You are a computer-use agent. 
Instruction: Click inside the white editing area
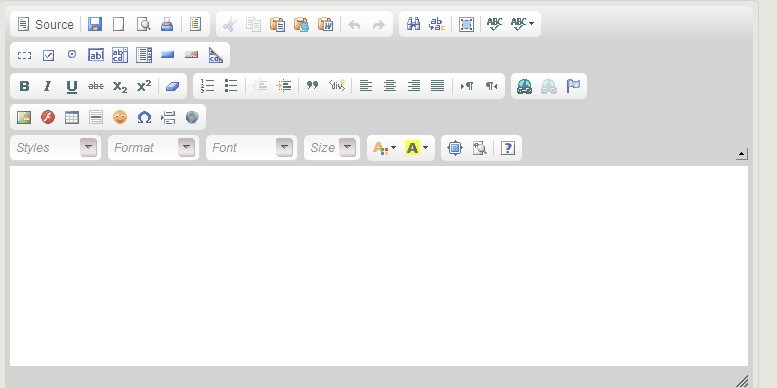tap(379, 266)
